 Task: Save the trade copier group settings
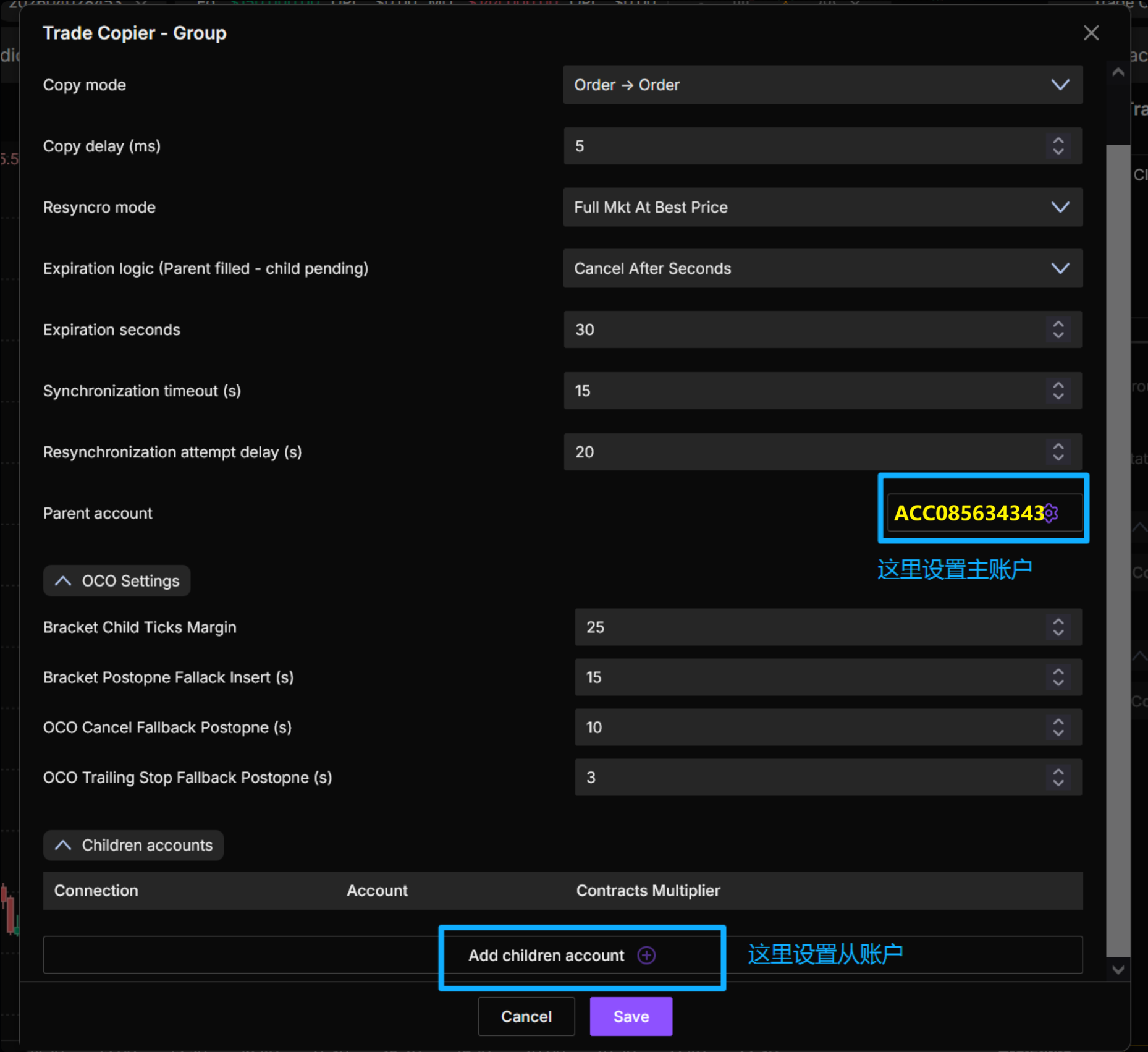(x=630, y=1017)
